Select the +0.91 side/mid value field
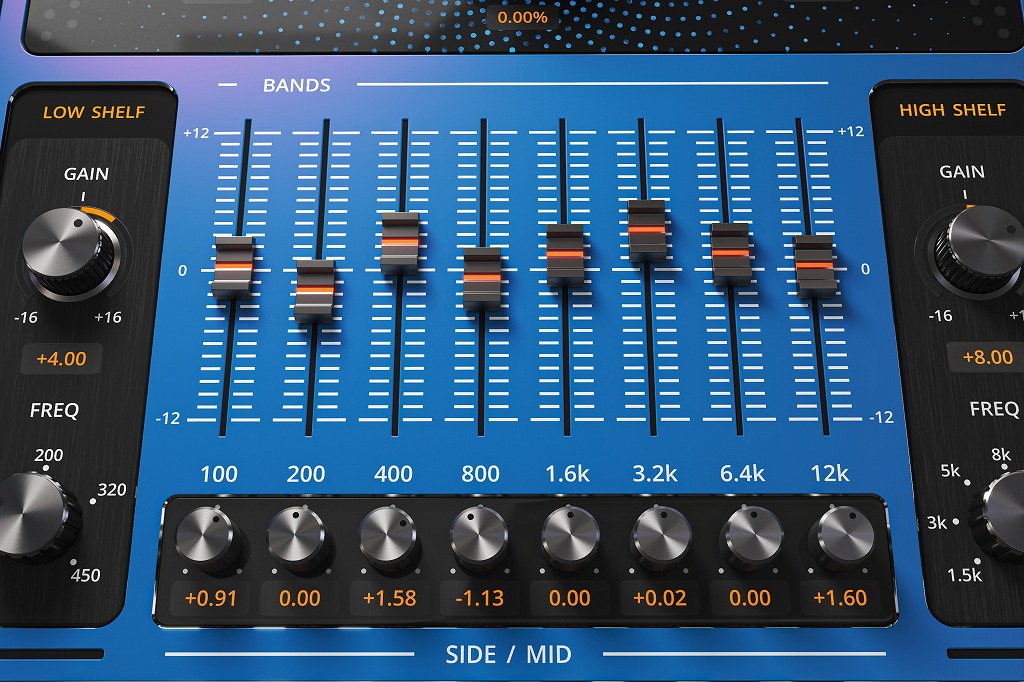 [210, 598]
